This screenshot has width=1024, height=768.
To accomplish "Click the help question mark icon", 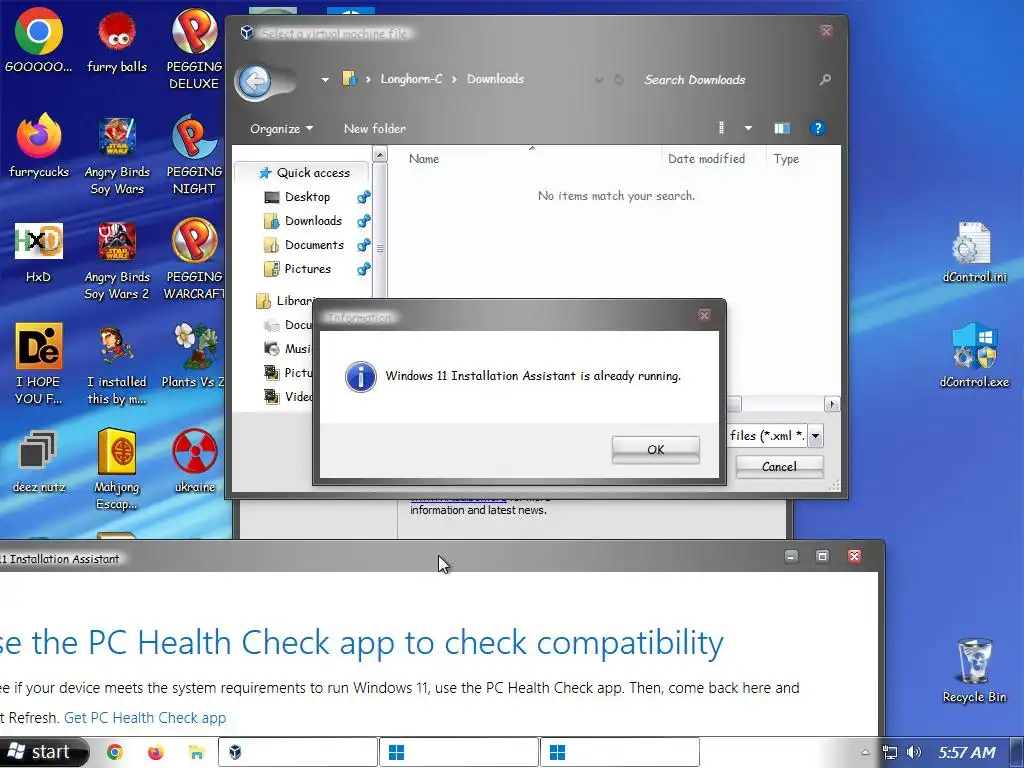I will [817, 128].
